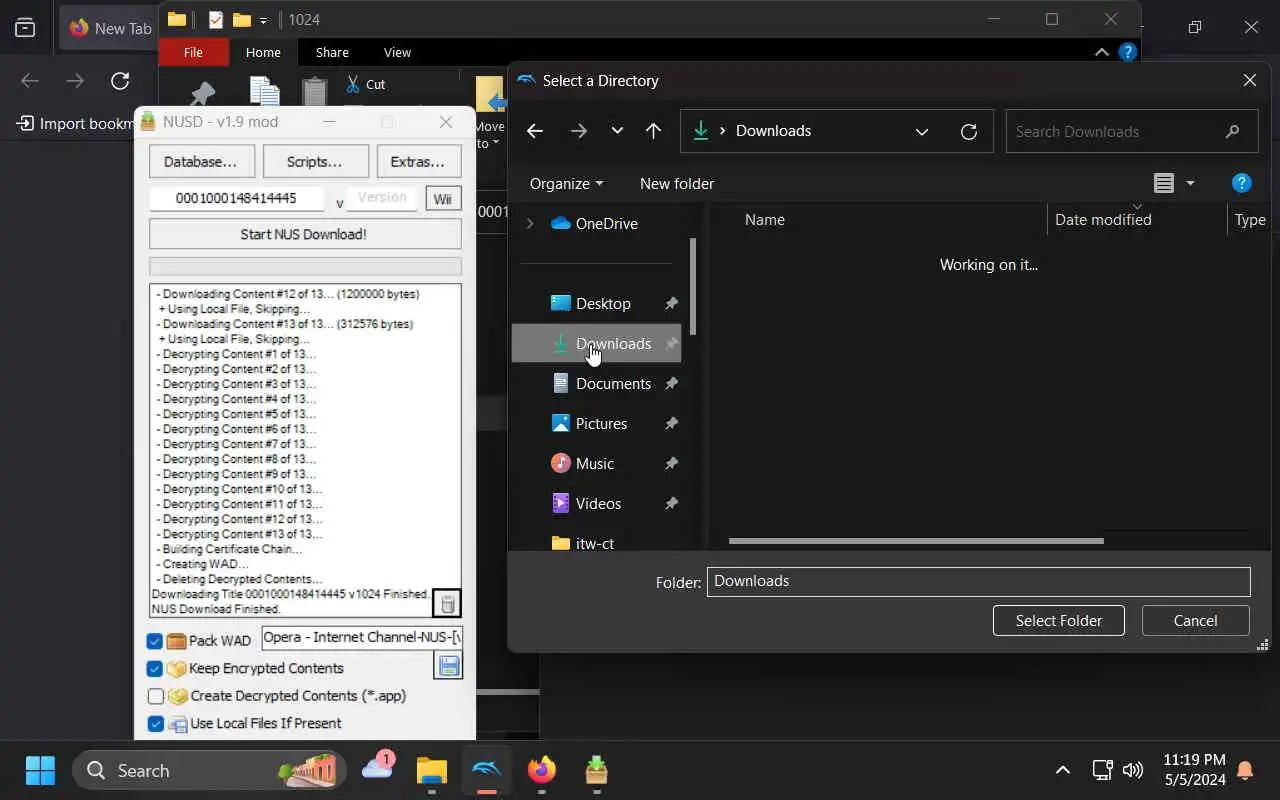Screen dimensions: 1280x800
Task: Cancel the Select a Directory dialog
Action: (x=1195, y=620)
